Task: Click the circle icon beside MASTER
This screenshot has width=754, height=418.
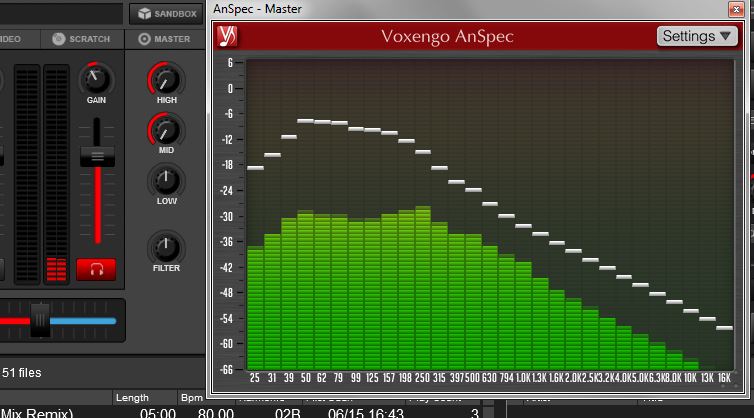Action: tap(145, 39)
